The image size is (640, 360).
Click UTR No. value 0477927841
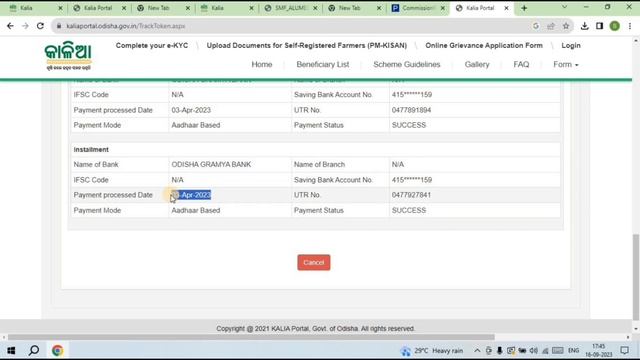[411, 195]
